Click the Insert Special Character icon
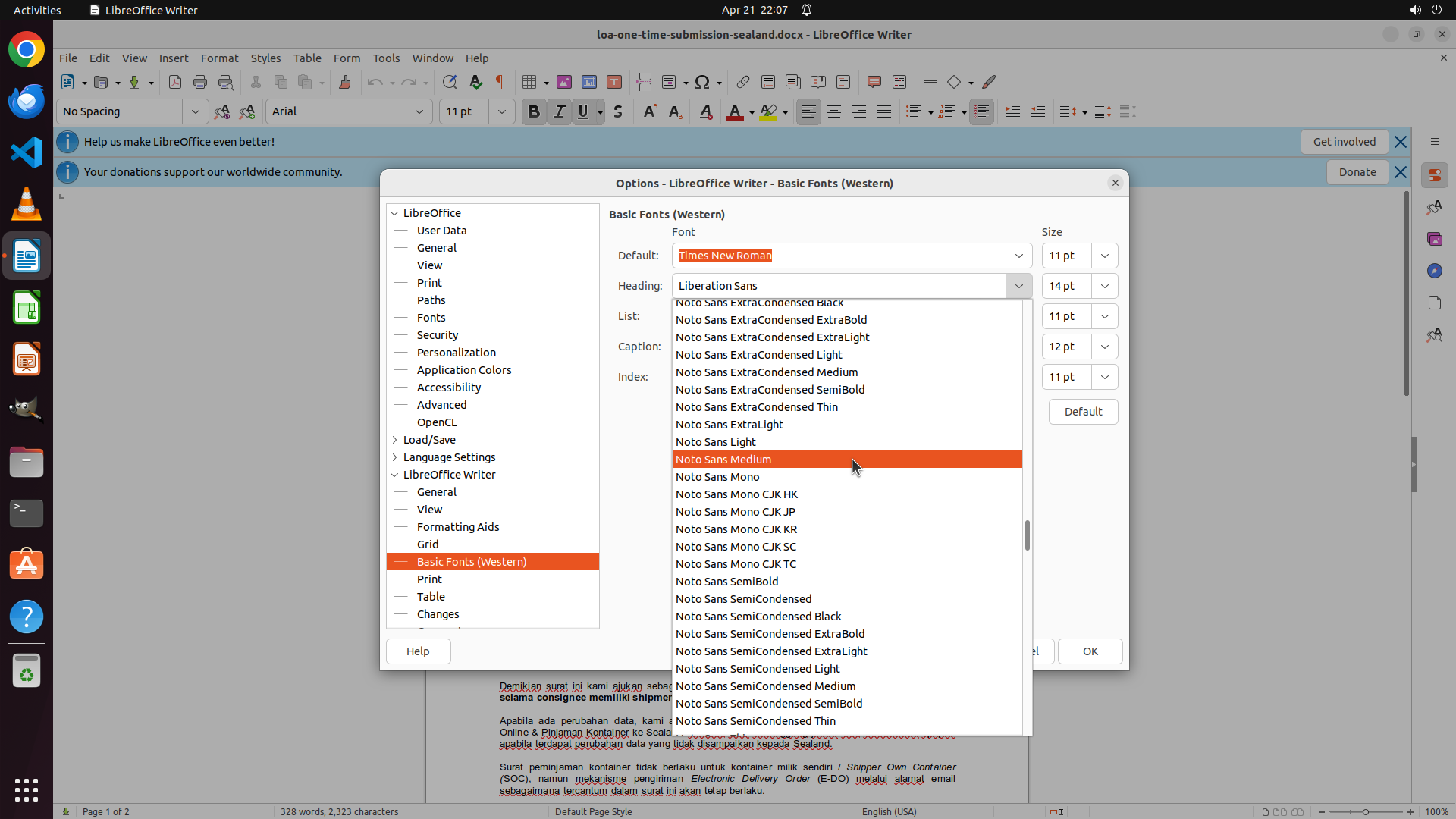Image resolution: width=1456 pixels, height=819 pixels. 702,82
